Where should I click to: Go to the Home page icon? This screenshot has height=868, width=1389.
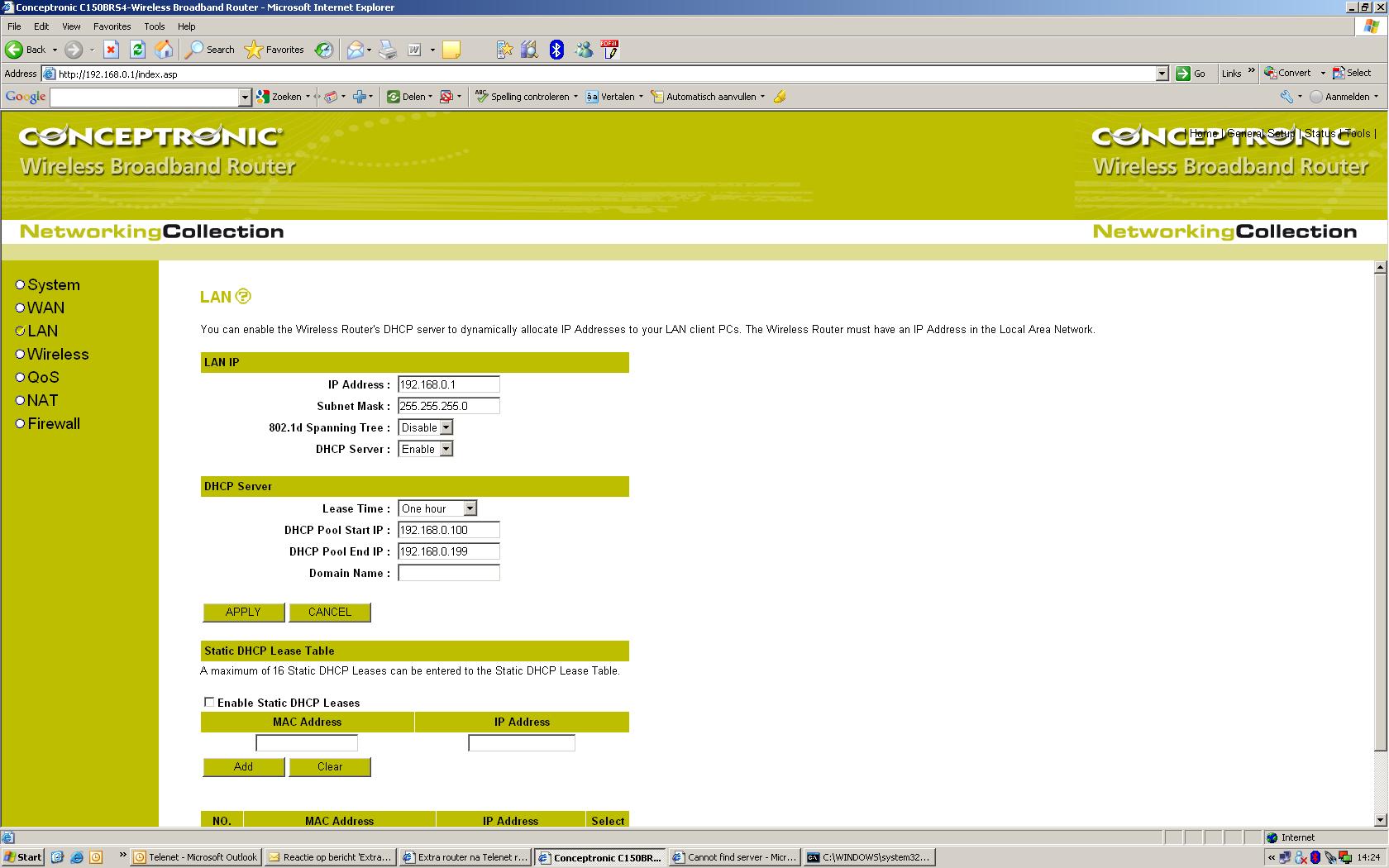[165, 50]
